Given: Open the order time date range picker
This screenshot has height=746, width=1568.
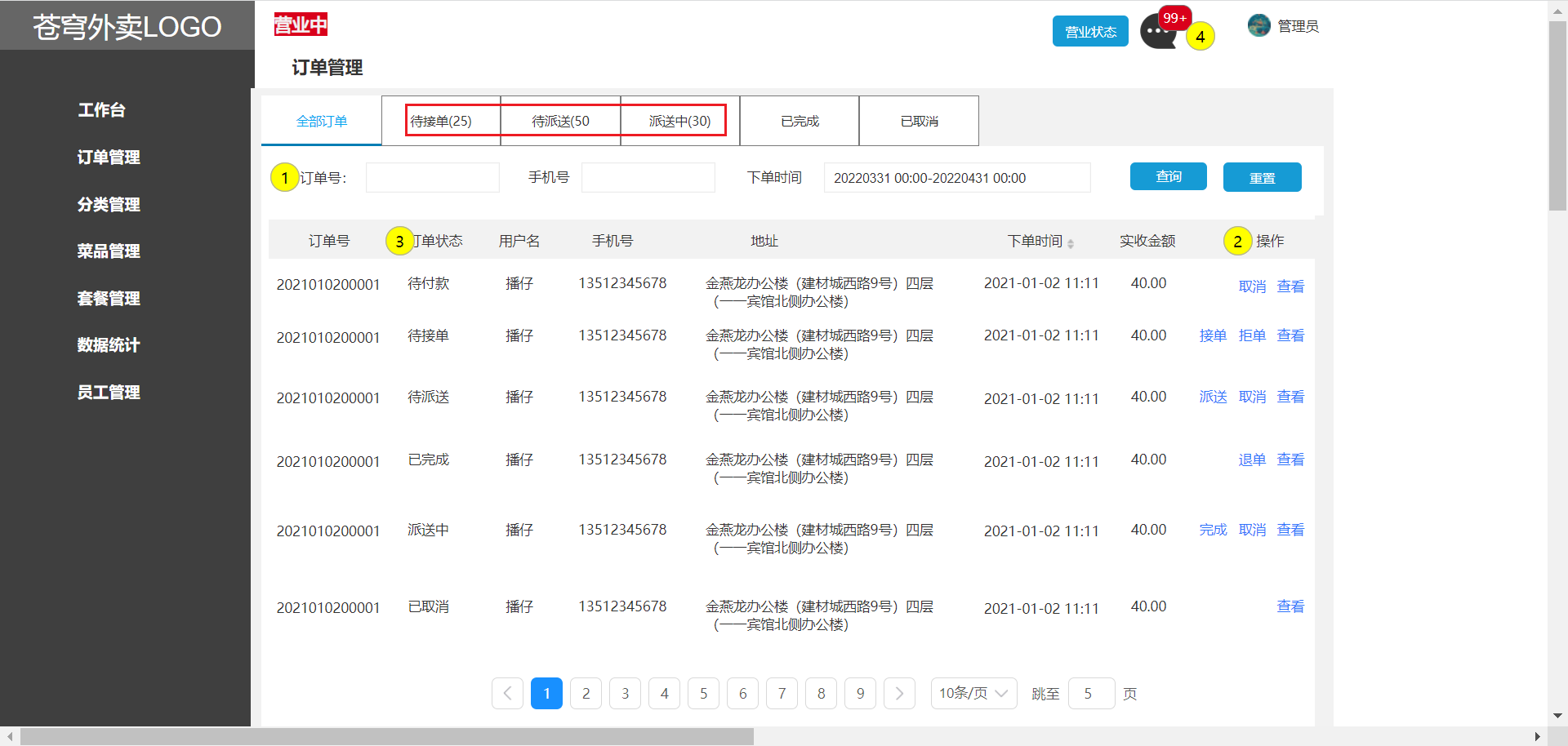Looking at the screenshot, I should tap(956, 178).
